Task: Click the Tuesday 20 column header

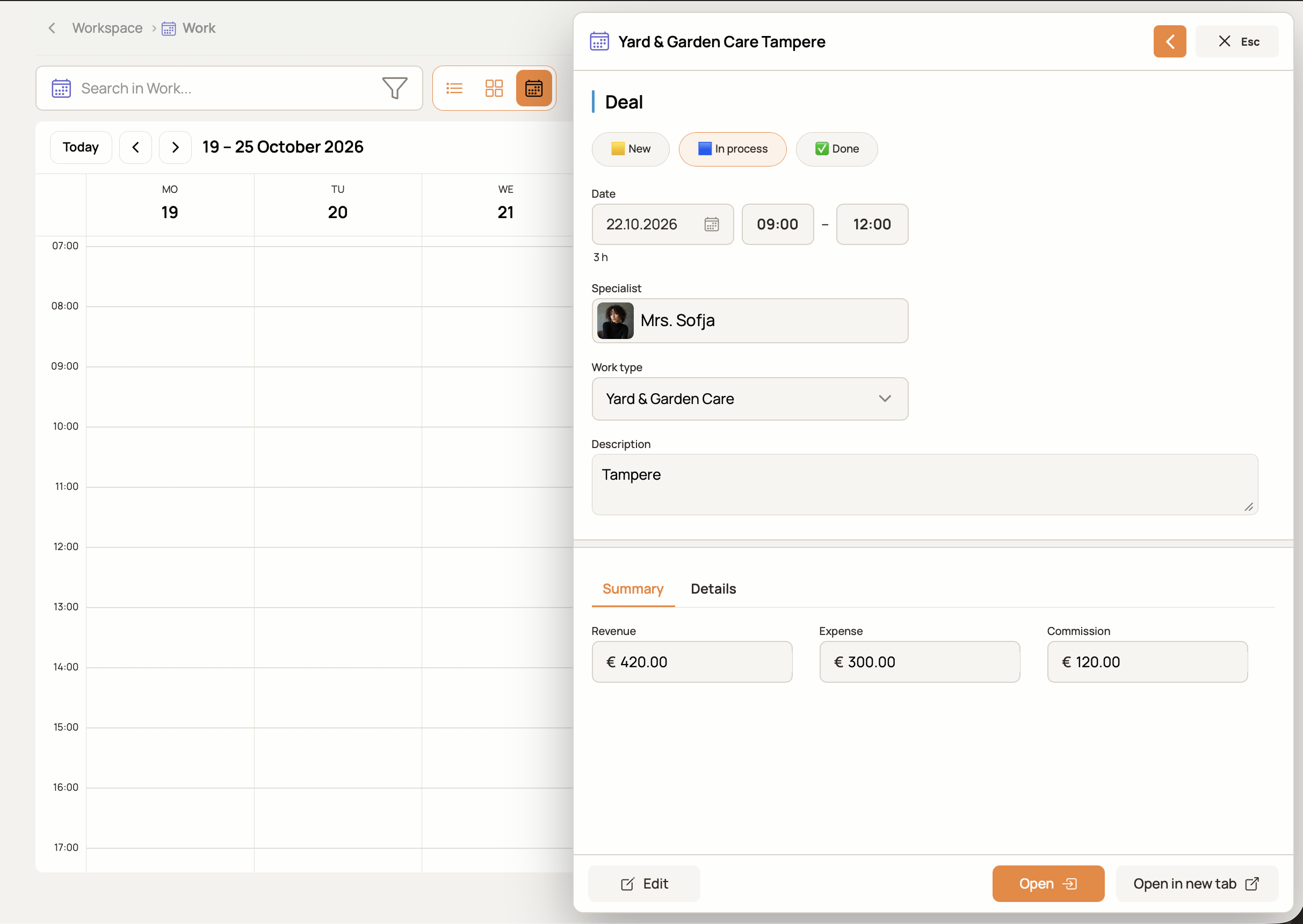Action: click(x=338, y=204)
